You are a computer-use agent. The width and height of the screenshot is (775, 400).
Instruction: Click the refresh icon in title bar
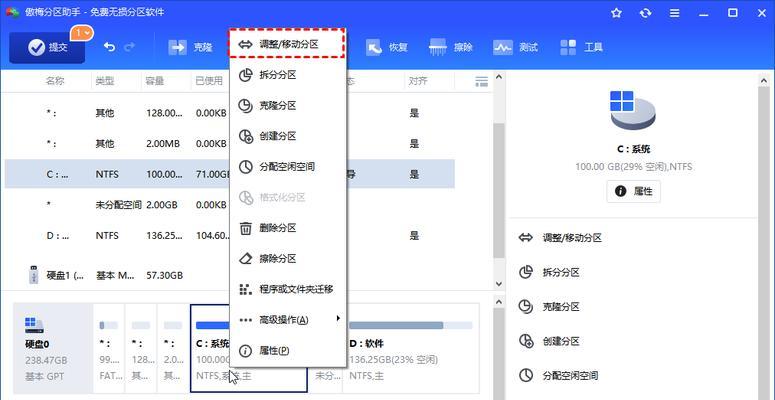click(645, 13)
